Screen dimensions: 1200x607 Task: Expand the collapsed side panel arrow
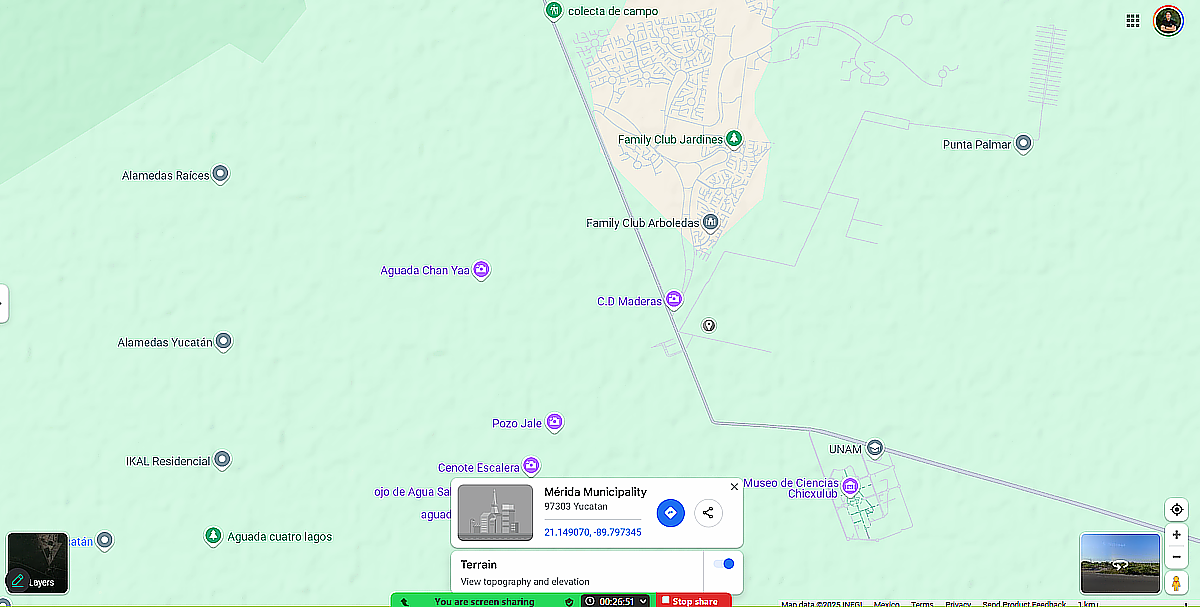pyautogui.click(x=3, y=301)
